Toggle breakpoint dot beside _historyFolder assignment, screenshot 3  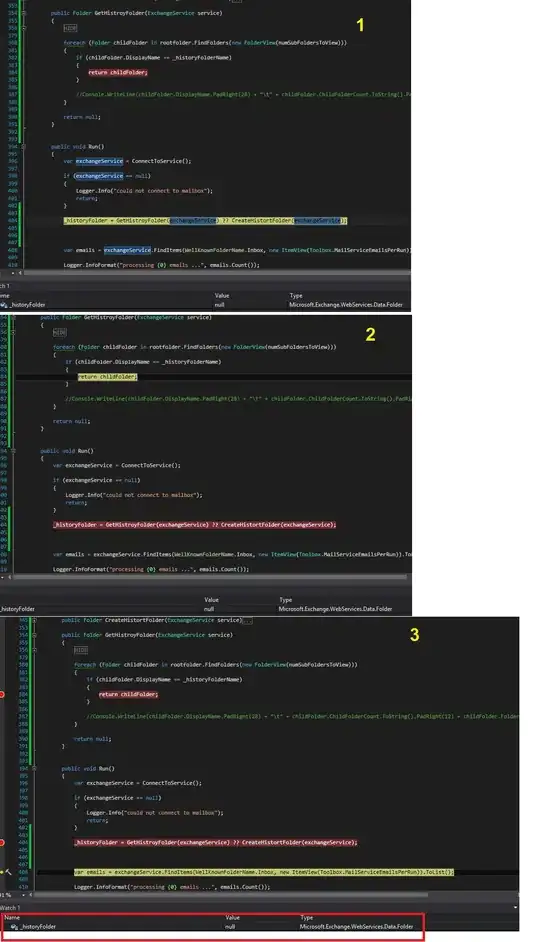(2, 842)
